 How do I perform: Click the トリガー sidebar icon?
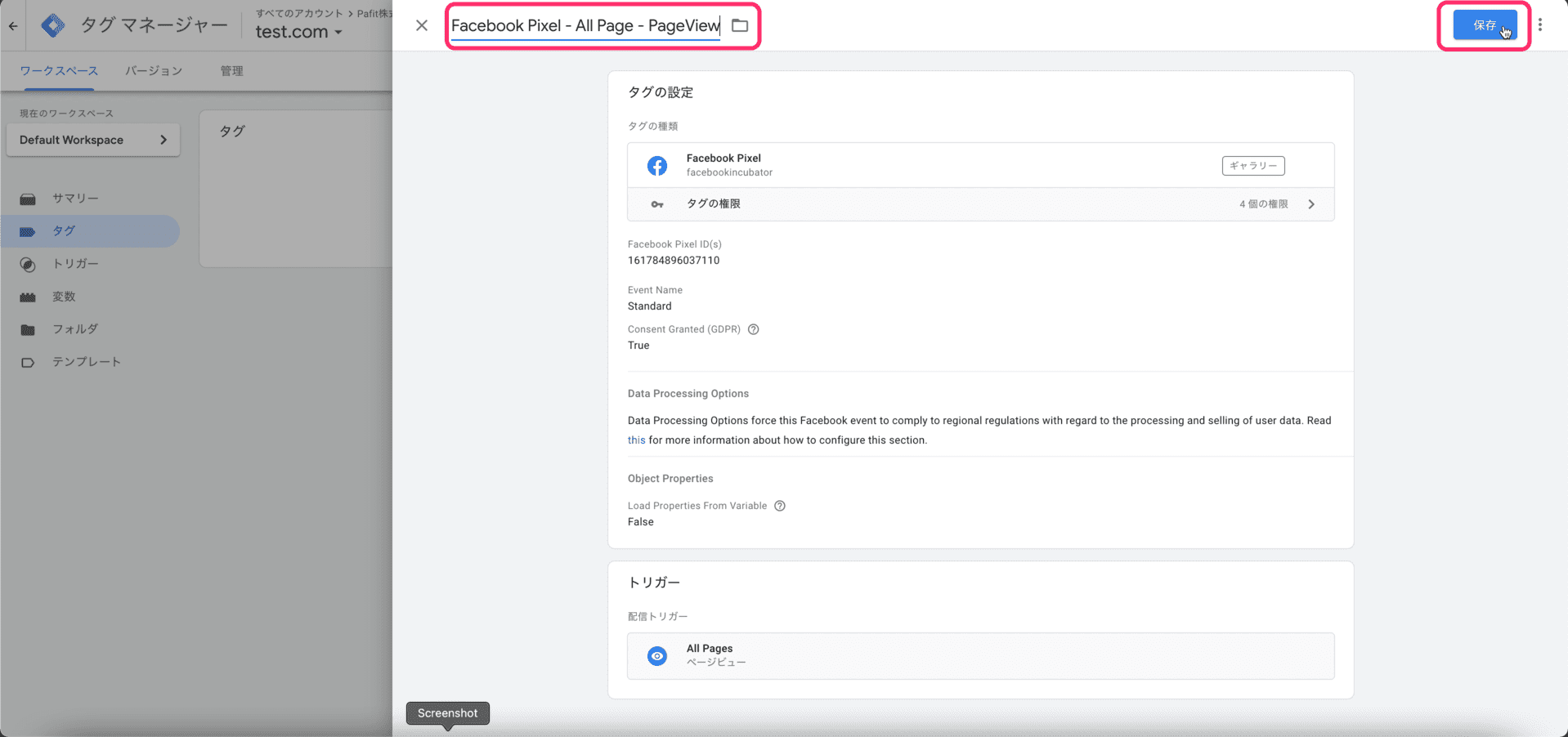[28, 265]
